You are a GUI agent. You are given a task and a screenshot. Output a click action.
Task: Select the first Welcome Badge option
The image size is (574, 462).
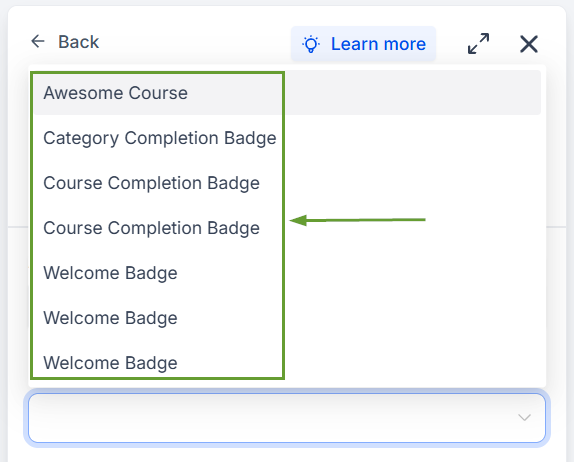click(111, 273)
